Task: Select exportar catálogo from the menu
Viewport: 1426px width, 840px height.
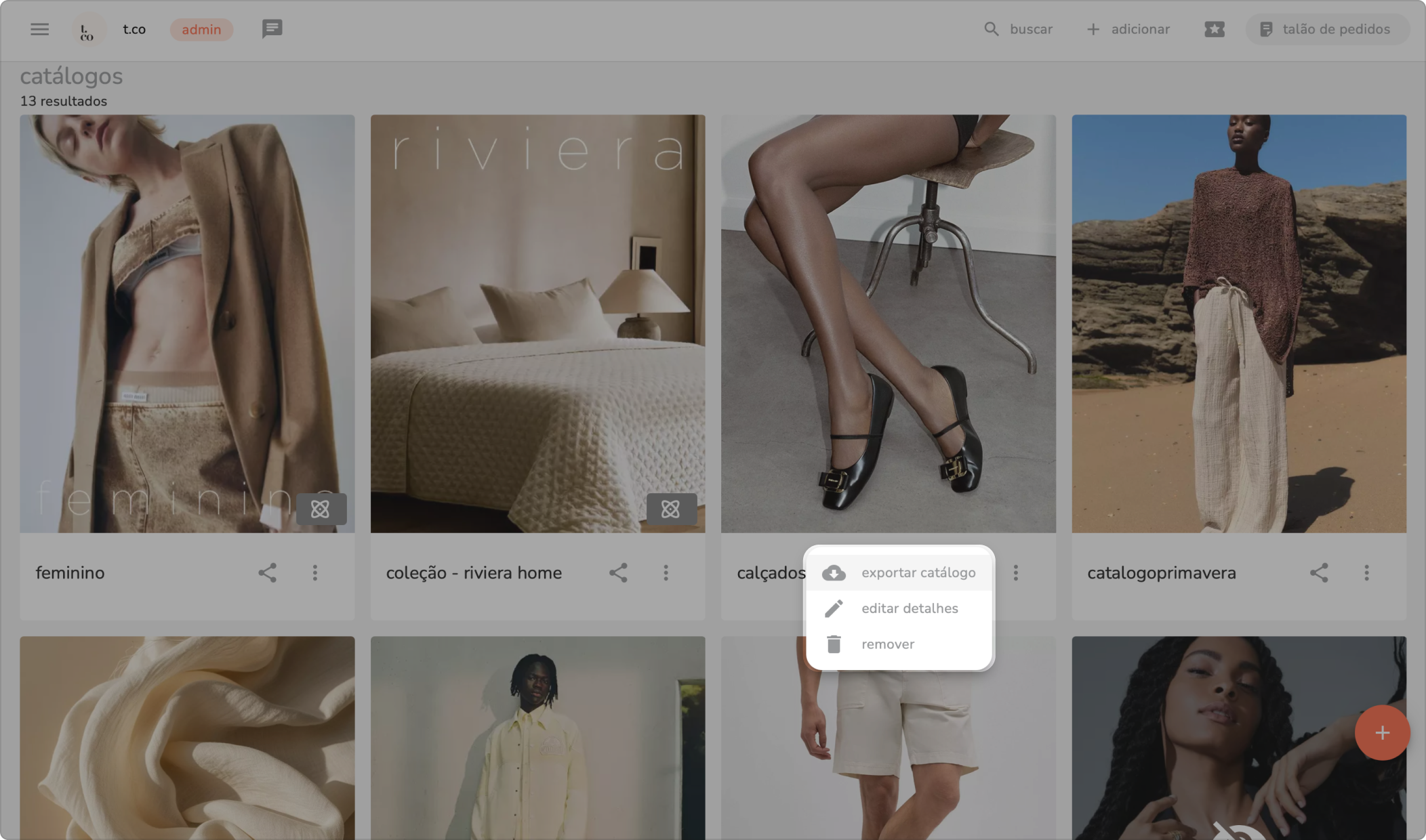Action: 899,573
